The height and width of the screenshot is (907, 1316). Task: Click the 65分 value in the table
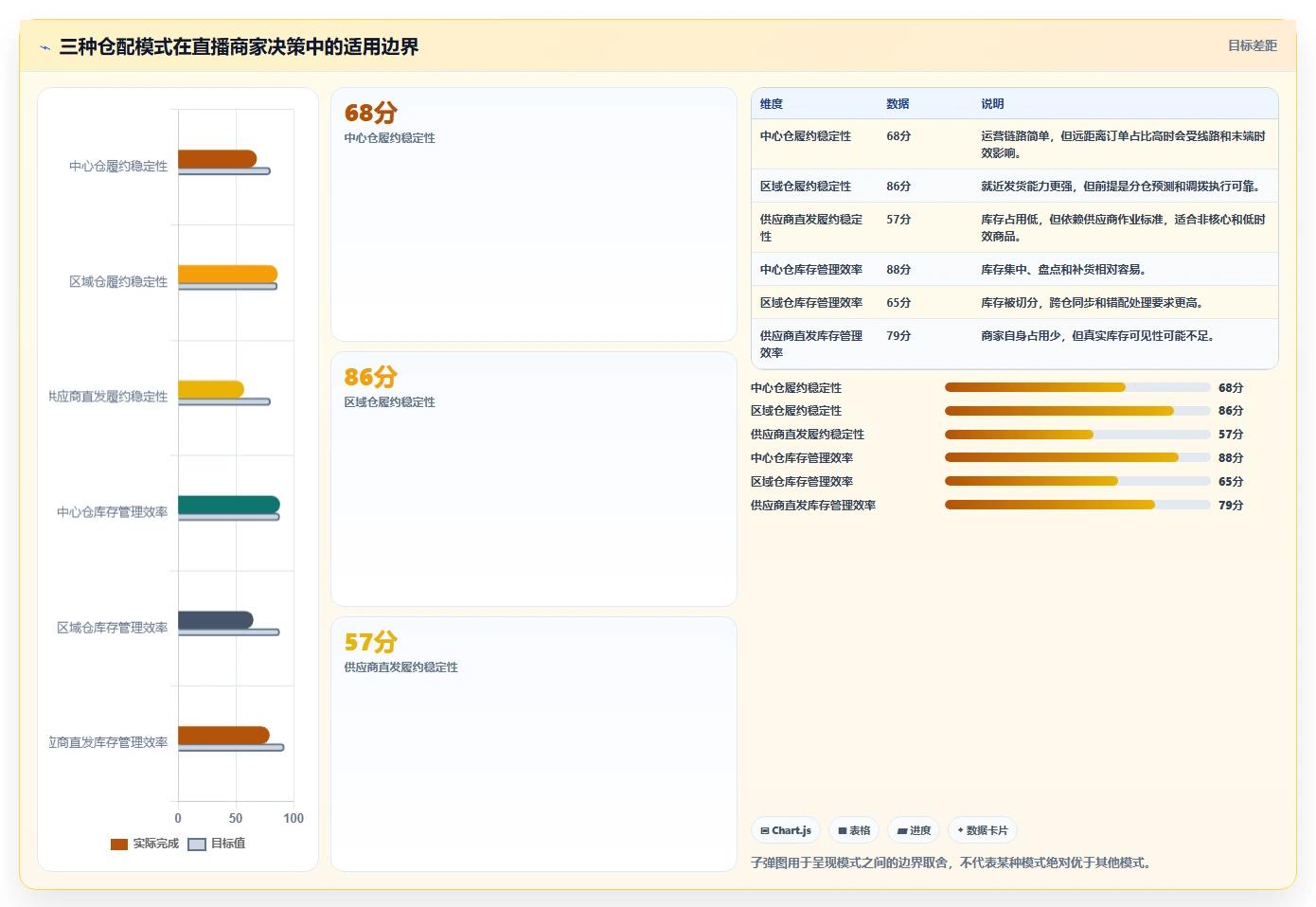898,303
